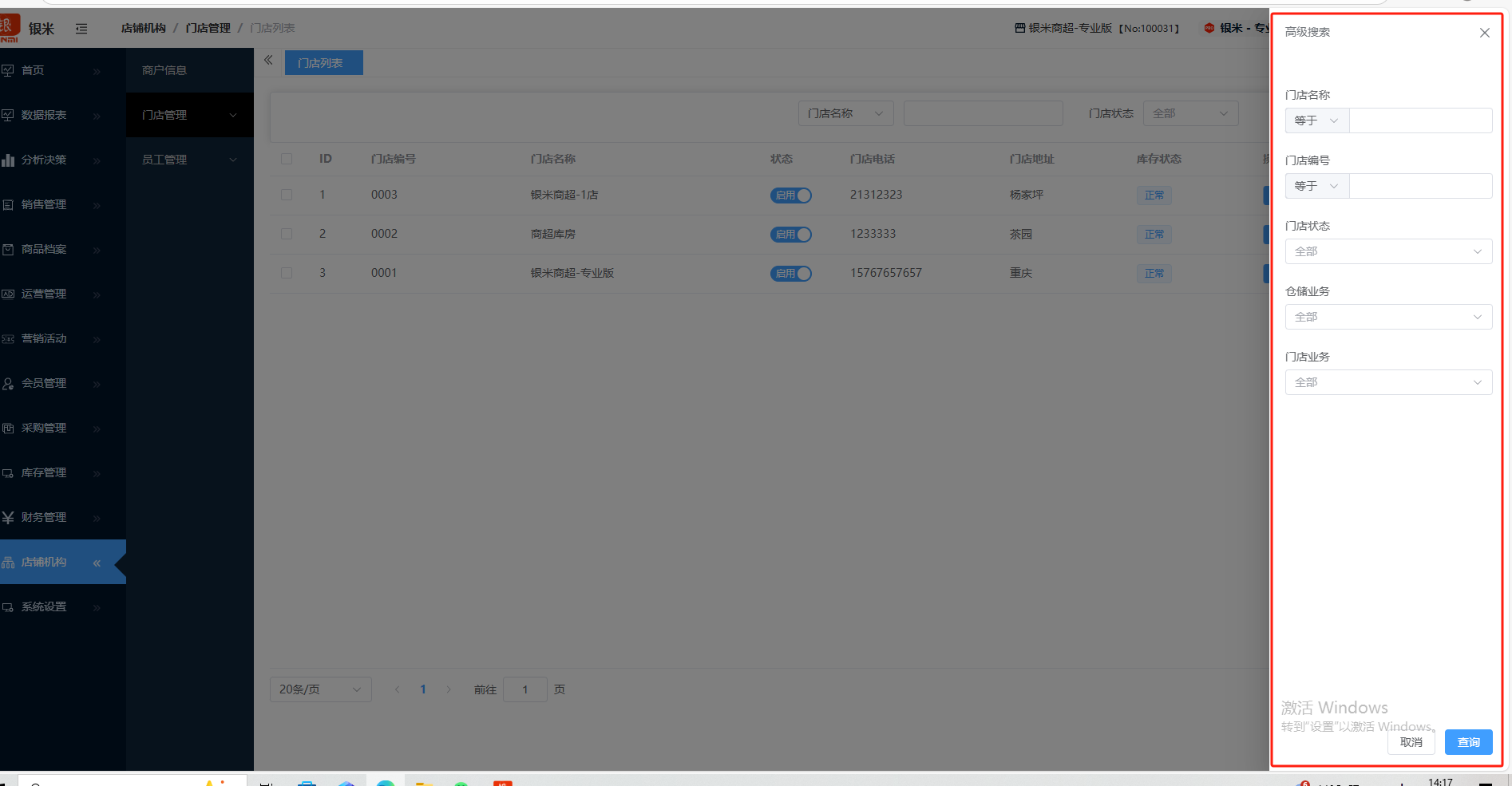Viewport: 1512px width, 786px height.
Task: Click the 财务管理 yen icon
Action: 8,517
